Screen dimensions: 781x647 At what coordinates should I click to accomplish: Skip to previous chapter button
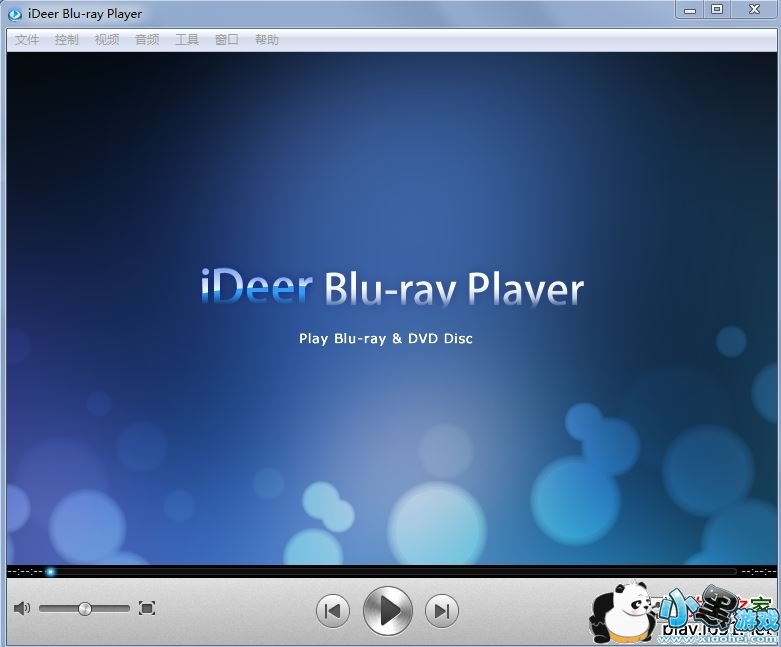[333, 611]
